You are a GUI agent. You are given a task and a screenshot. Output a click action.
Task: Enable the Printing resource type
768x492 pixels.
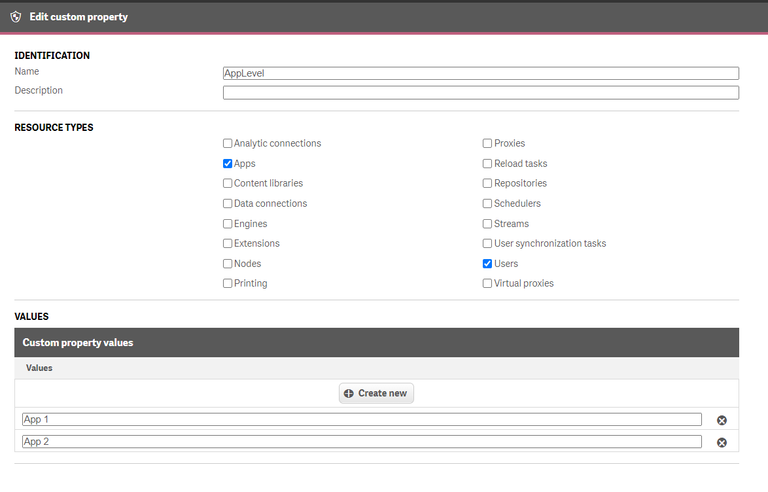(227, 283)
